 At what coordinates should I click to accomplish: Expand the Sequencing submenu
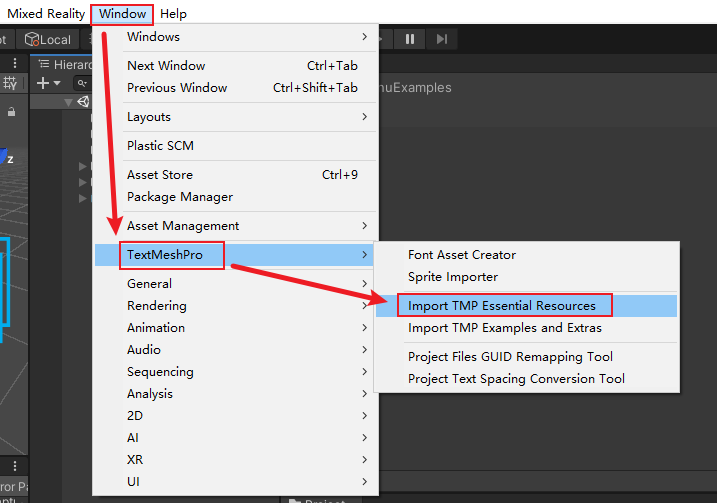point(235,372)
